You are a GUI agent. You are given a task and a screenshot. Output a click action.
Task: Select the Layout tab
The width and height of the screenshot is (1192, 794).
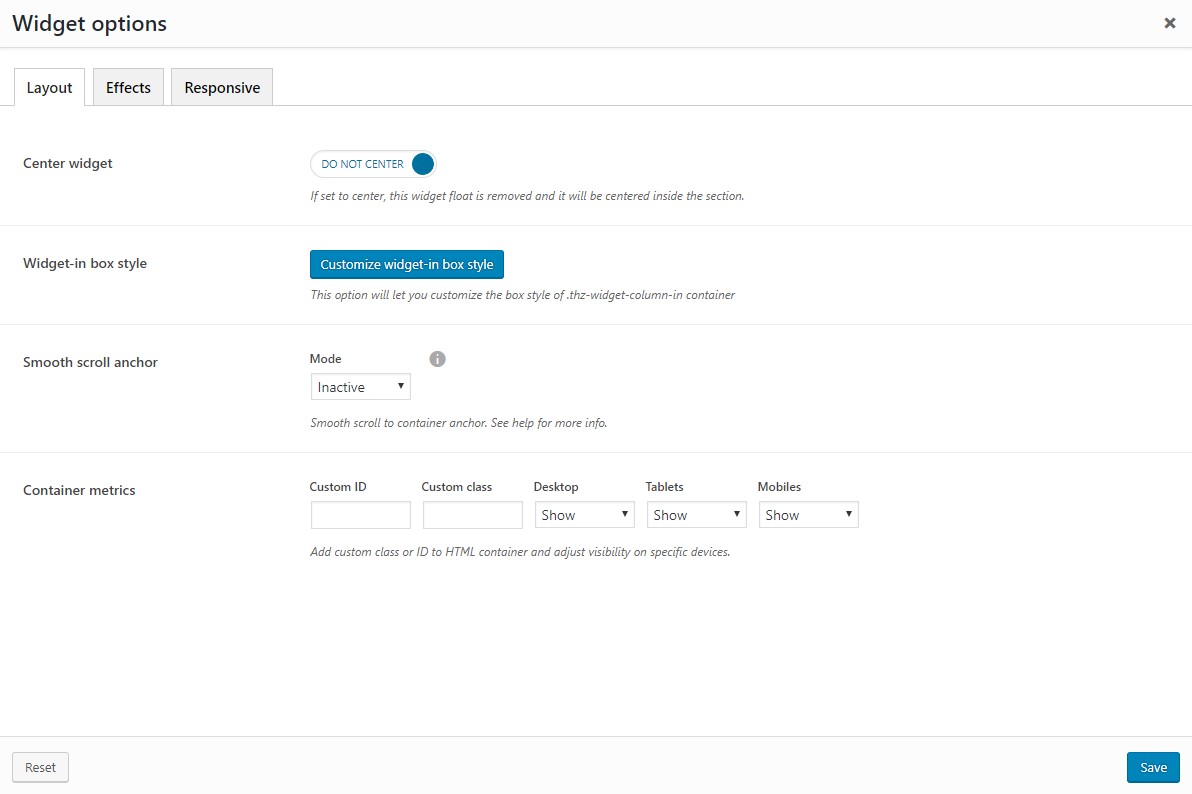coord(49,87)
